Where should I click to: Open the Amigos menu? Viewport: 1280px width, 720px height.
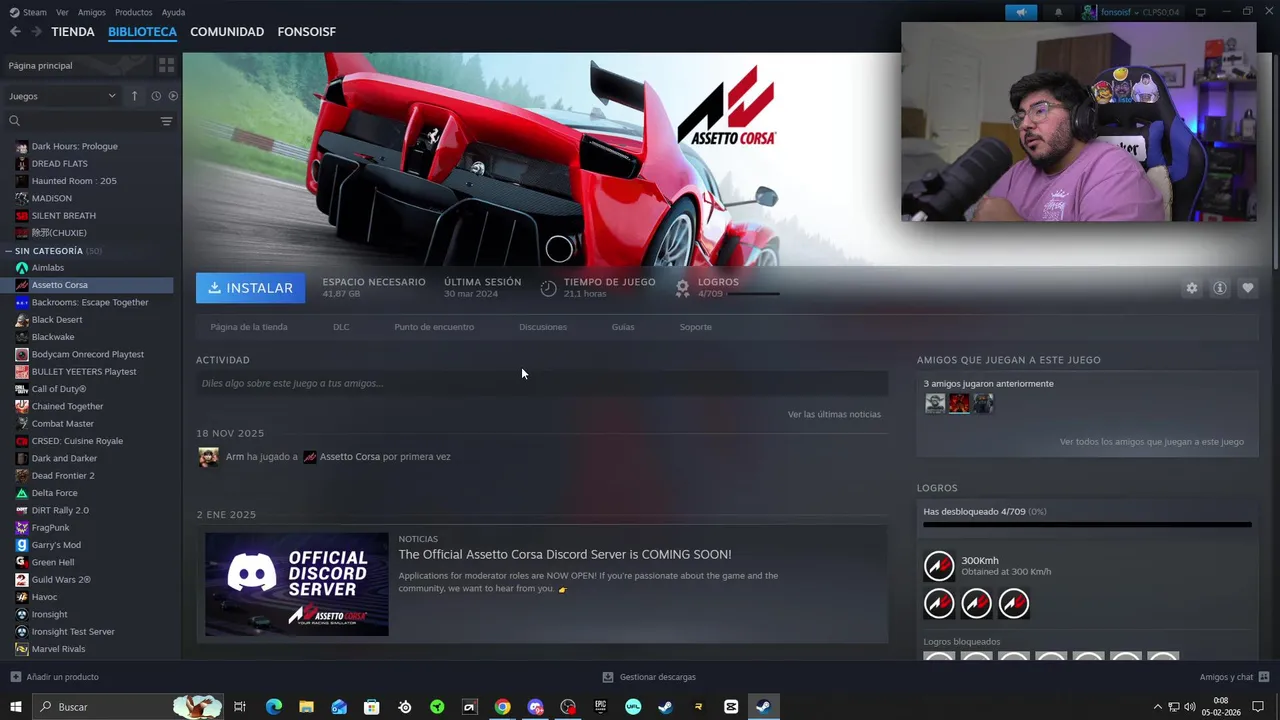pos(92,12)
